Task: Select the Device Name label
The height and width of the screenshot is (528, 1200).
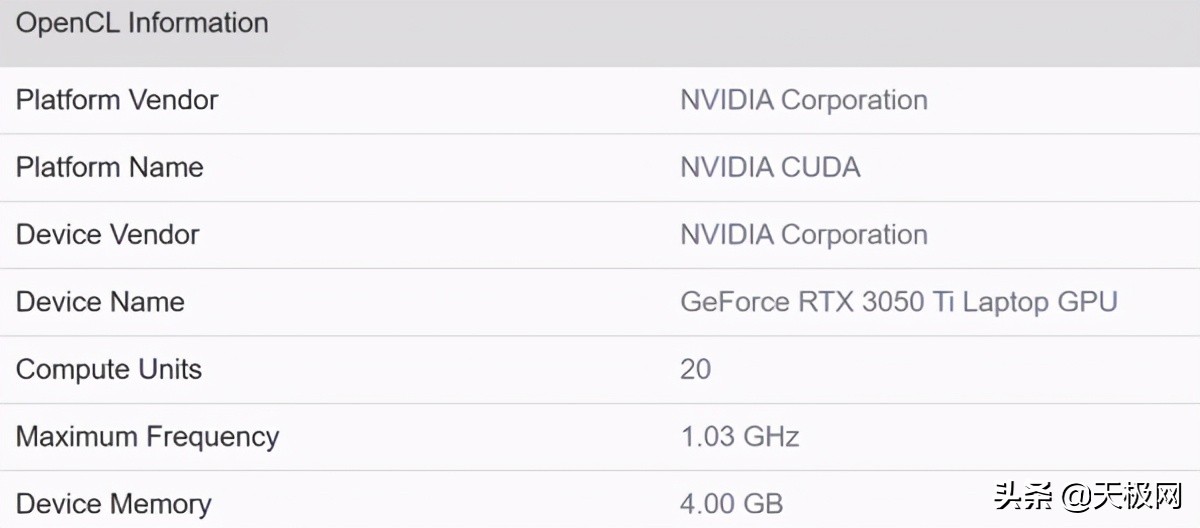Action: (x=100, y=301)
